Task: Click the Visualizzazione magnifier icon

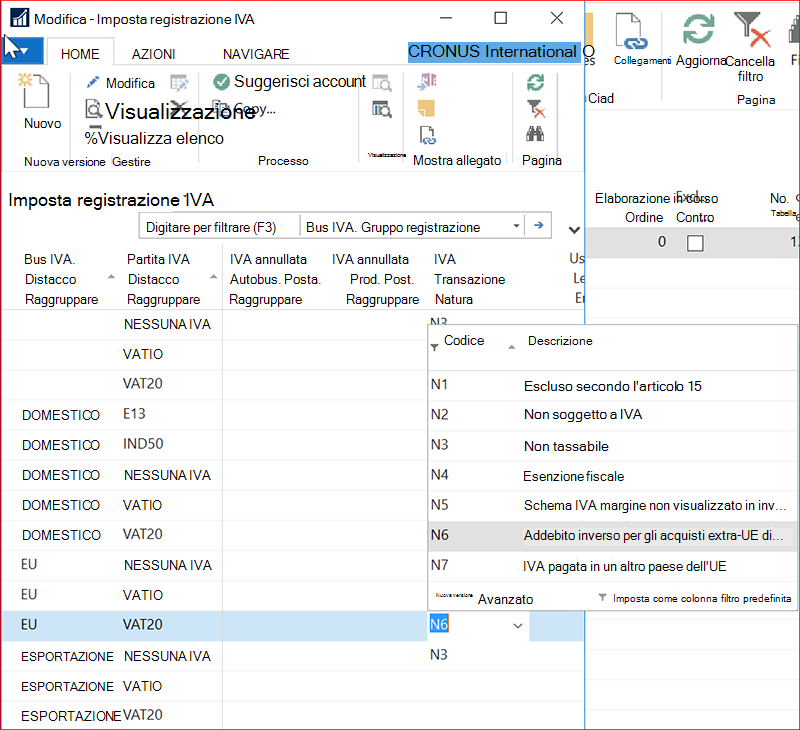Action: (x=93, y=110)
